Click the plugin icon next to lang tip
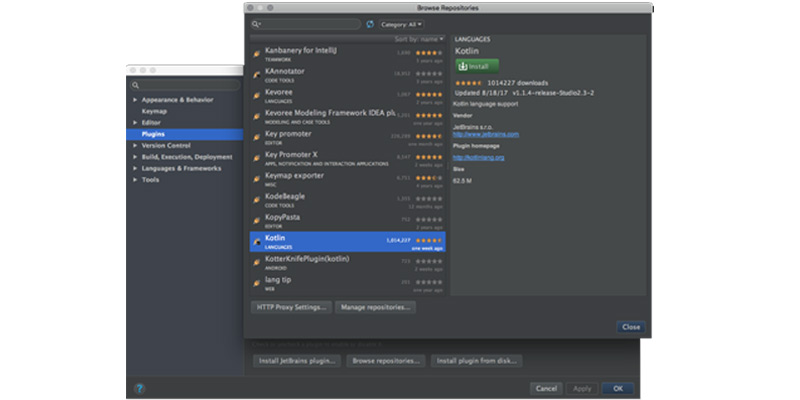The width and height of the screenshot is (800, 400). pos(257,284)
